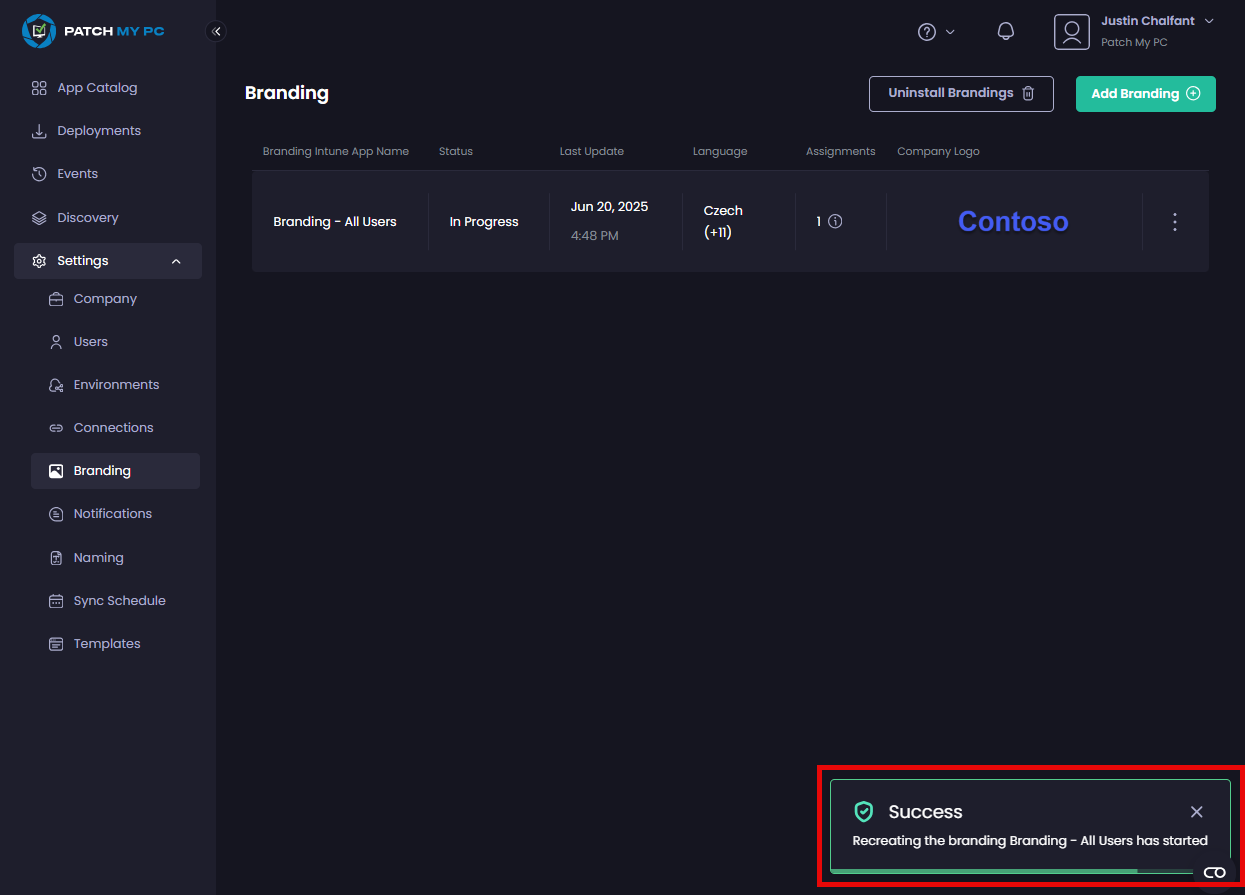
Task: Open the Company settings page
Action: (x=105, y=299)
